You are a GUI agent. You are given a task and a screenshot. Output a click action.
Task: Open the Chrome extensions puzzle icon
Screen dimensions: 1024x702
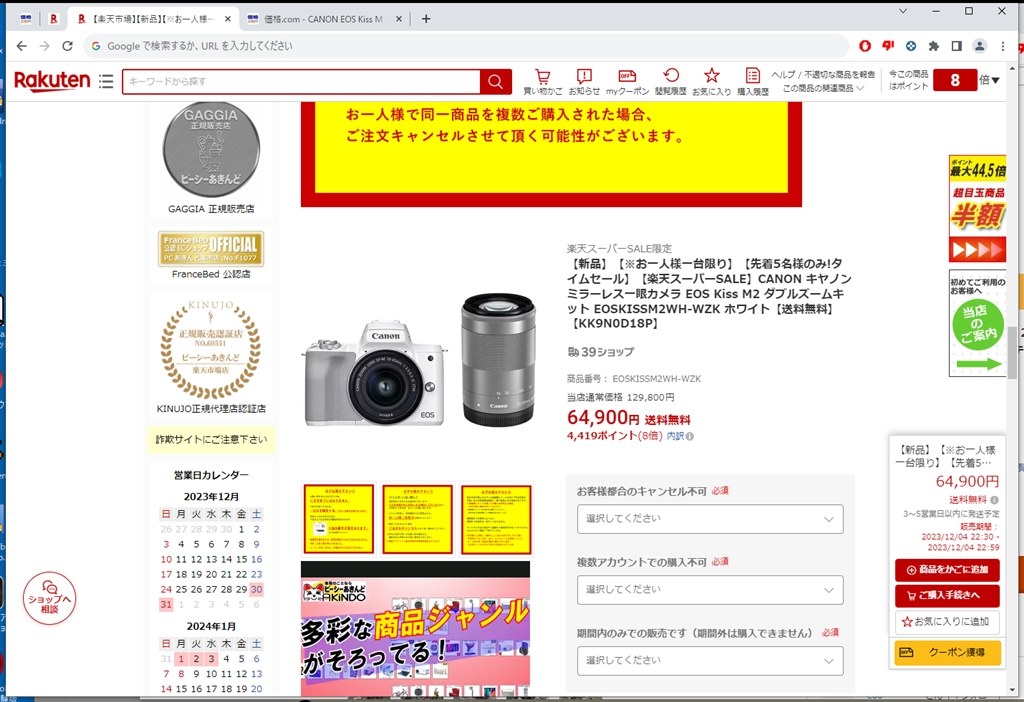point(934,46)
